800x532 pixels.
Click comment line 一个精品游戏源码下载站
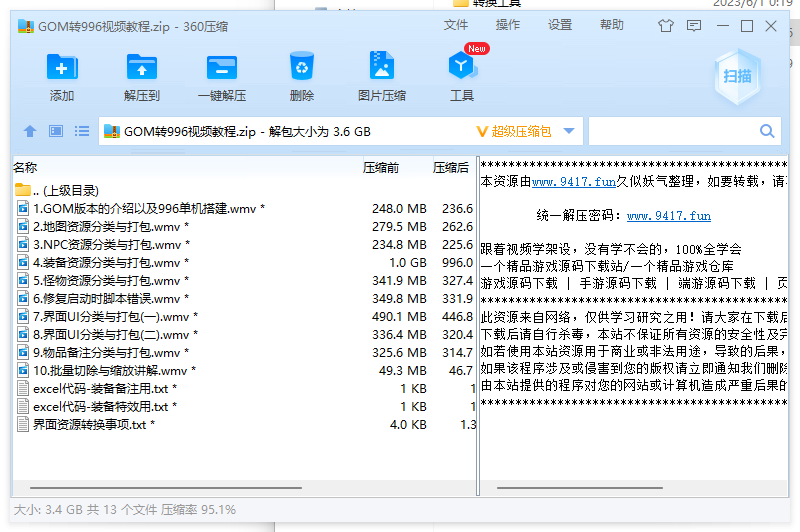[x=607, y=266]
